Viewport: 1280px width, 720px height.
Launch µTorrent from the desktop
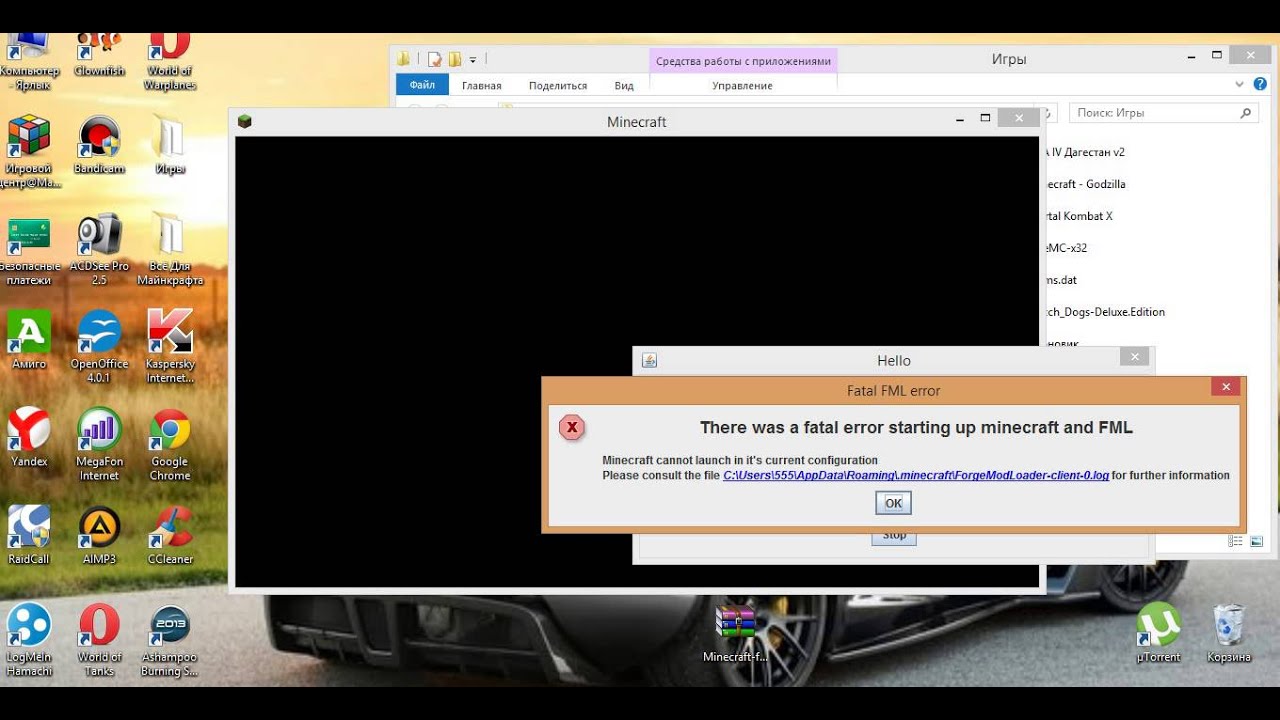tap(1158, 632)
